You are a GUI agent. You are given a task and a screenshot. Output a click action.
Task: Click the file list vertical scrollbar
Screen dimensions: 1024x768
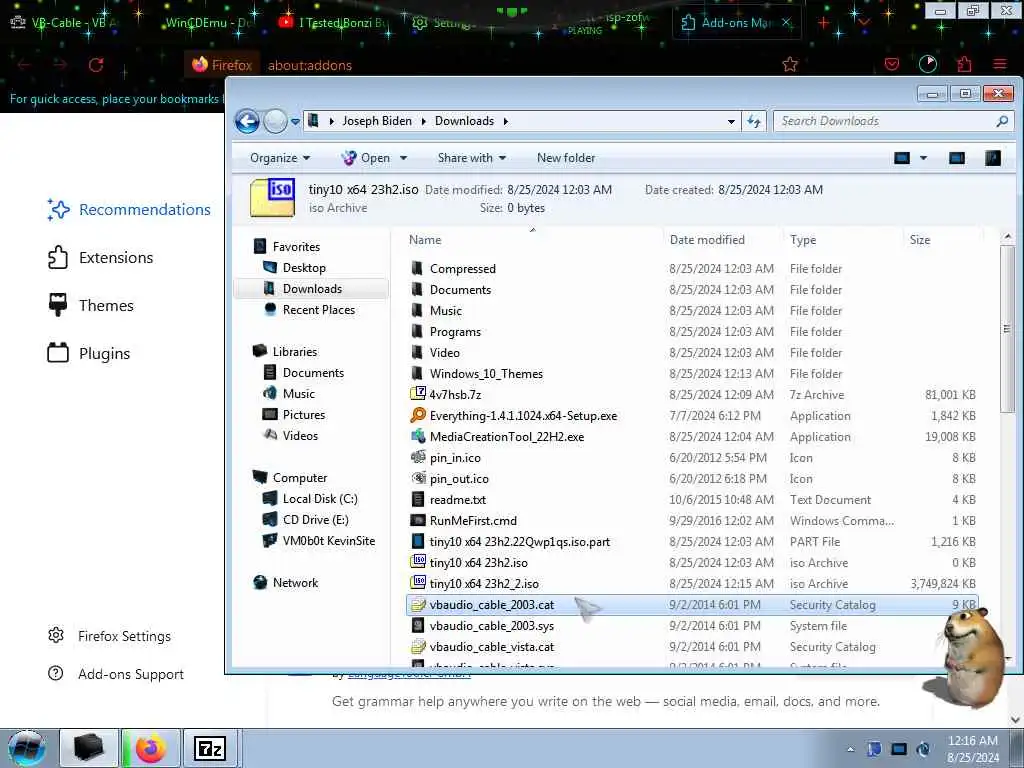coord(1007,329)
